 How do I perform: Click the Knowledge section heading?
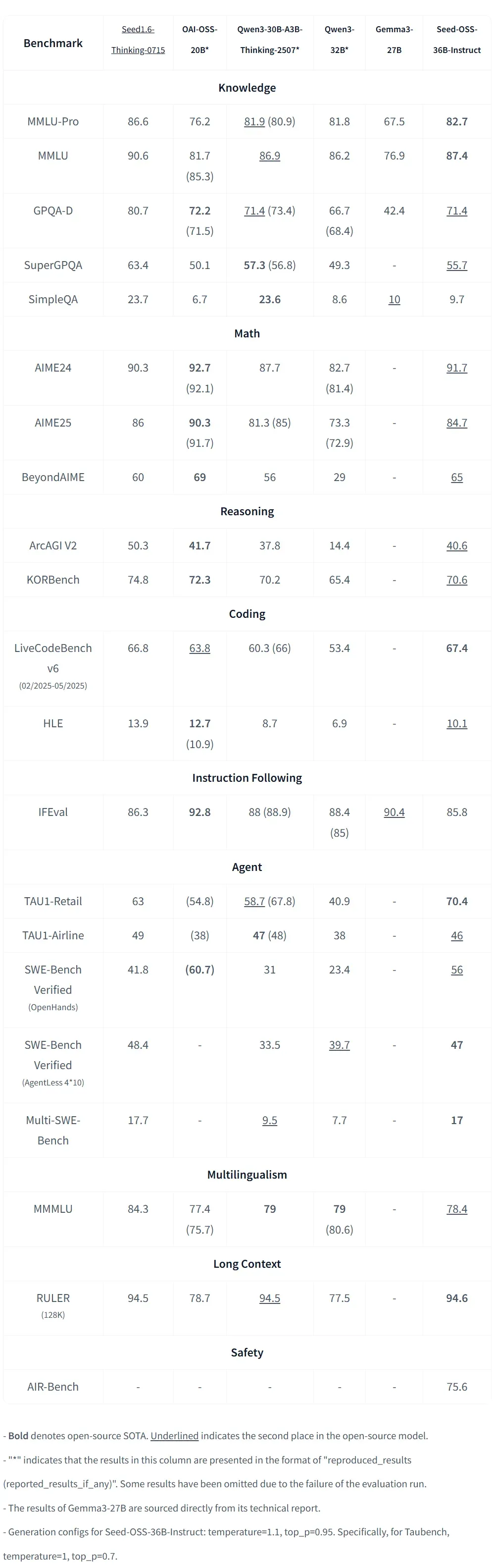(247, 88)
